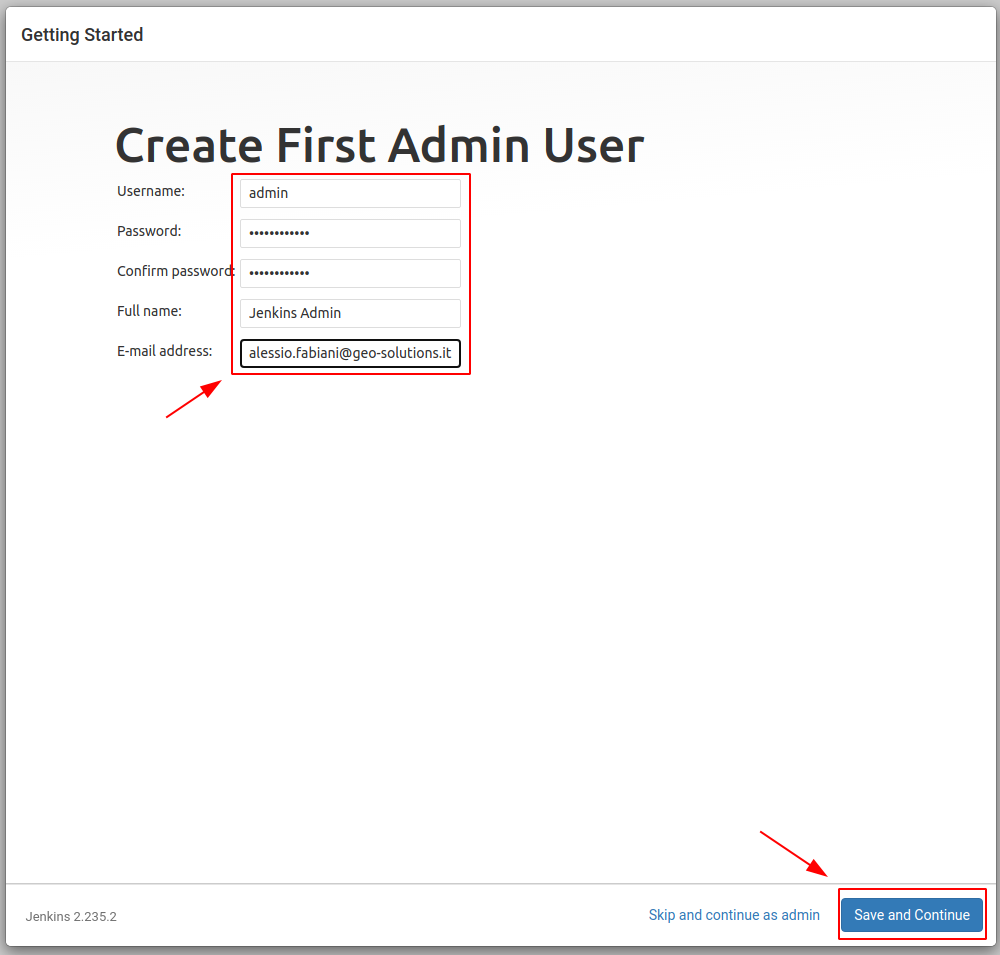Click the Jenkins 2.235.2 version text
This screenshot has height=955, width=1000.
[x=71, y=916]
